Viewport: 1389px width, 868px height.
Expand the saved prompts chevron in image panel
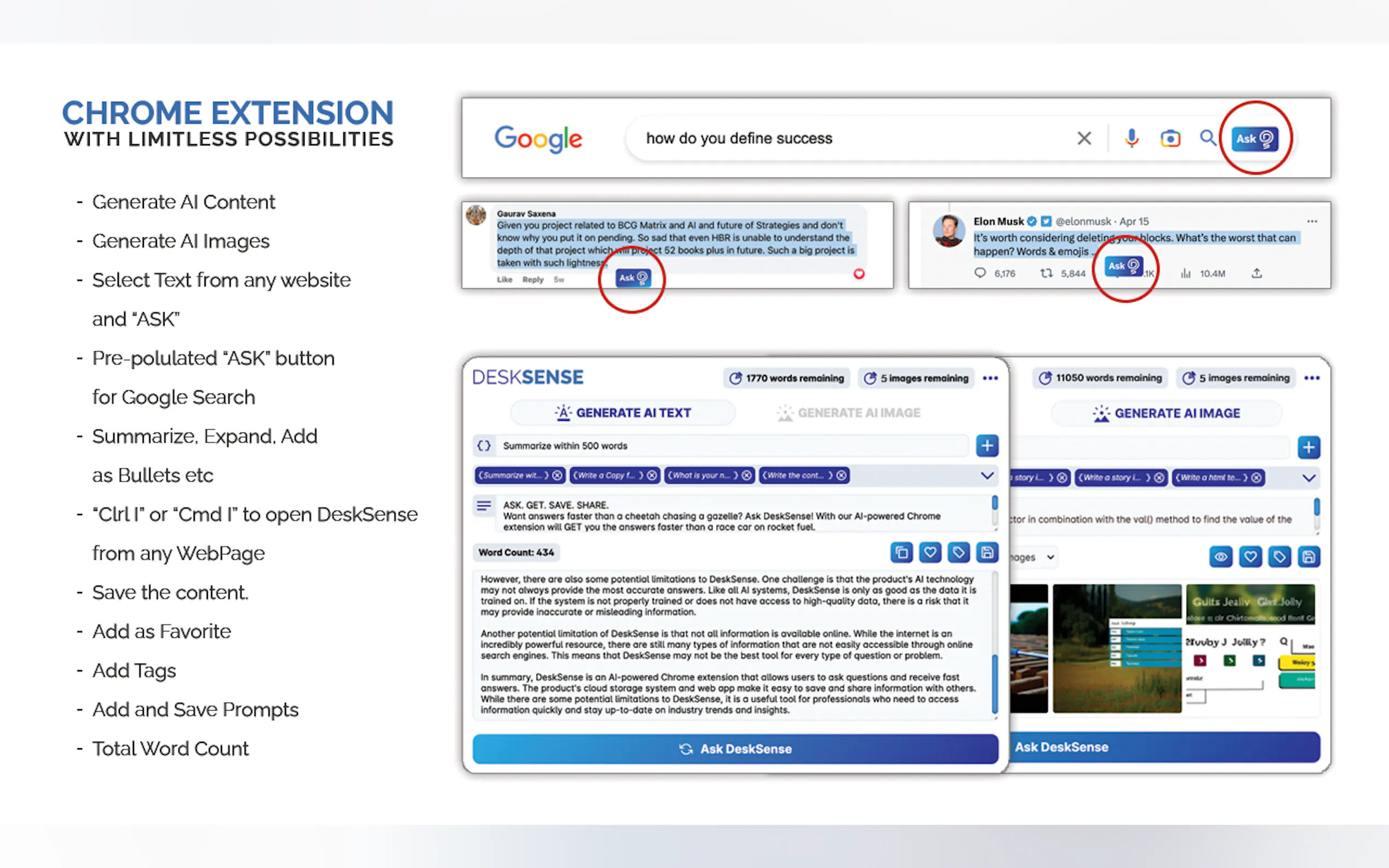pos(1309,478)
